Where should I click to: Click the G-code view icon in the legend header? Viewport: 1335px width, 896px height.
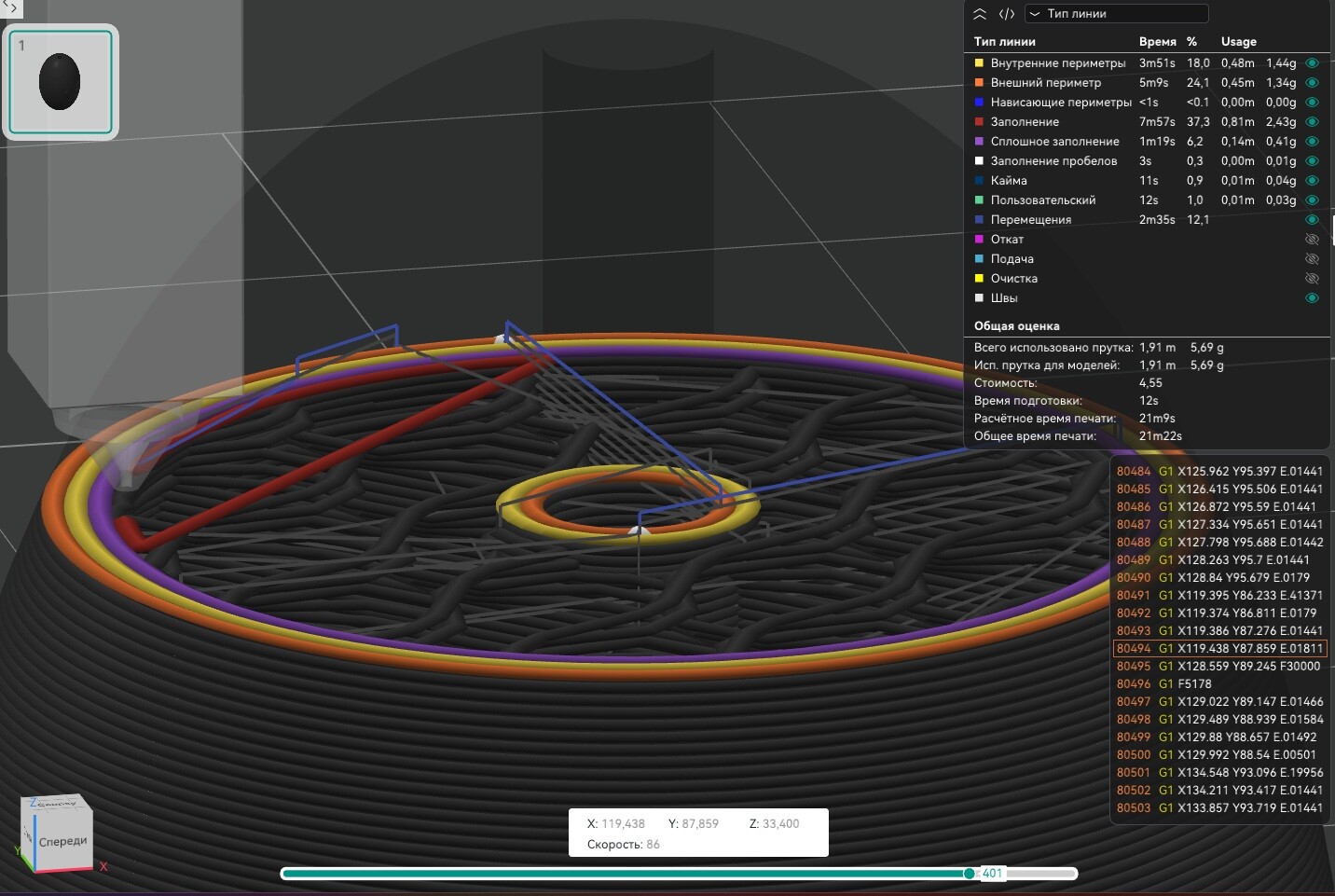point(1007,14)
